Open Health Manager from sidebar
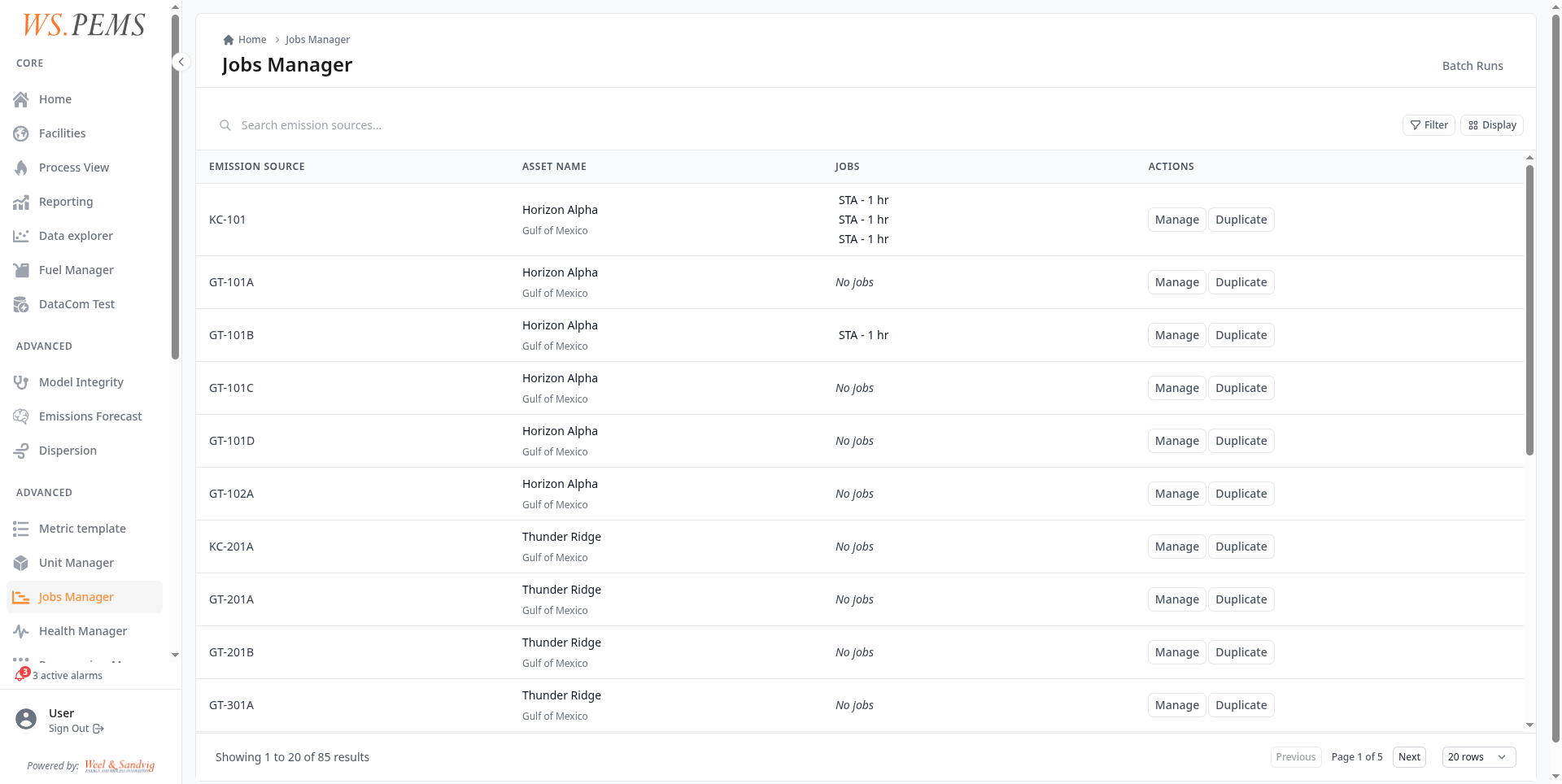 click(x=83, y=631)
